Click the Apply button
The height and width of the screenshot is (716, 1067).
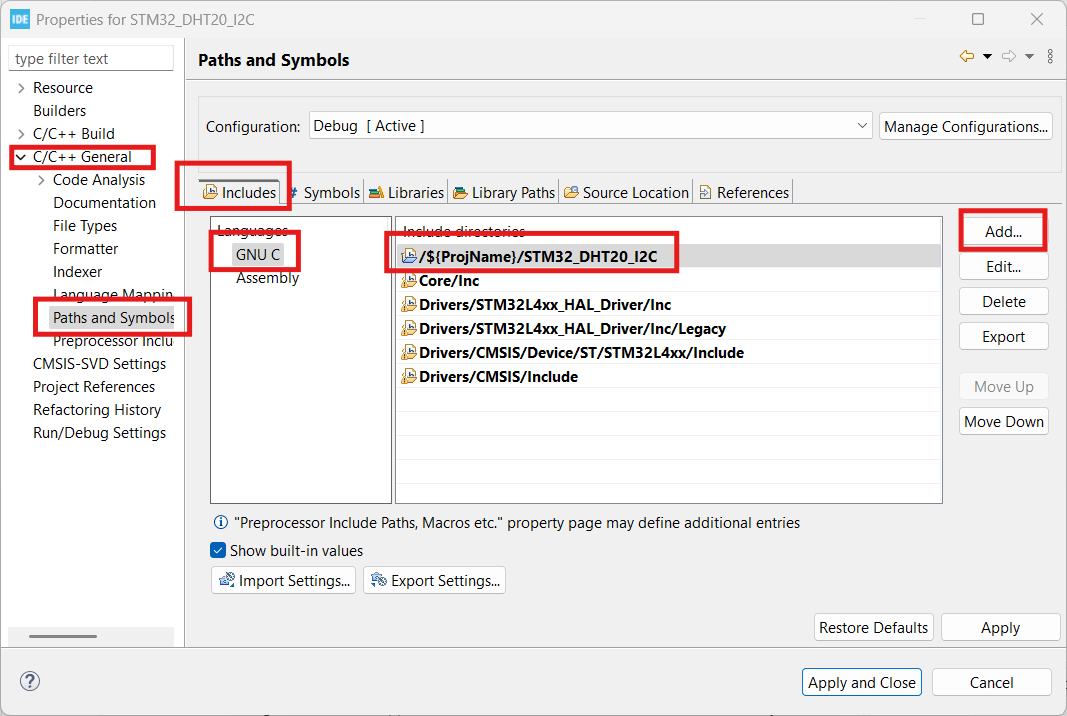[x=1000, y=627]
